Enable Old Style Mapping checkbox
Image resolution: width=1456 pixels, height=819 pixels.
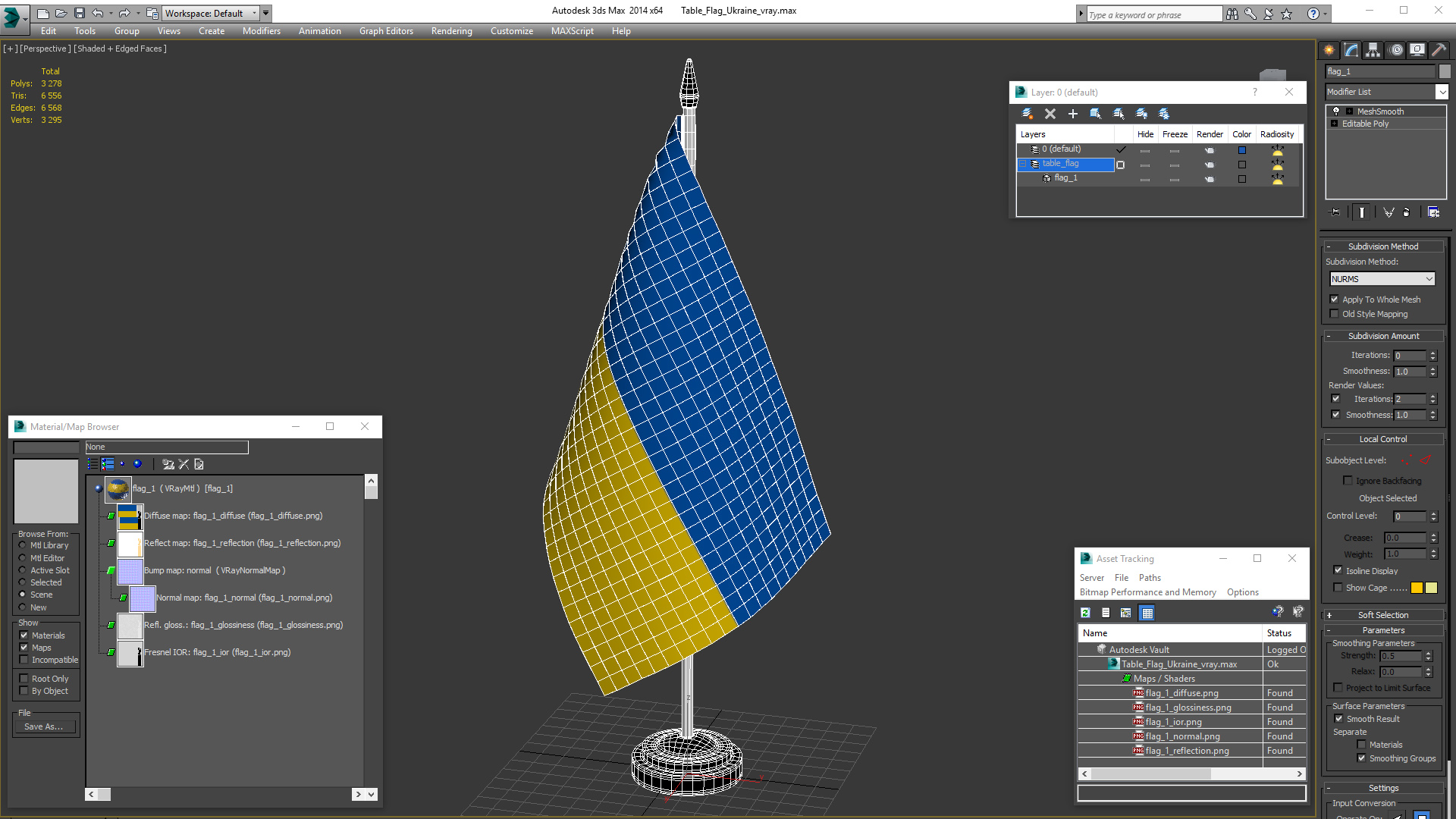click(x=1335, y=314)
